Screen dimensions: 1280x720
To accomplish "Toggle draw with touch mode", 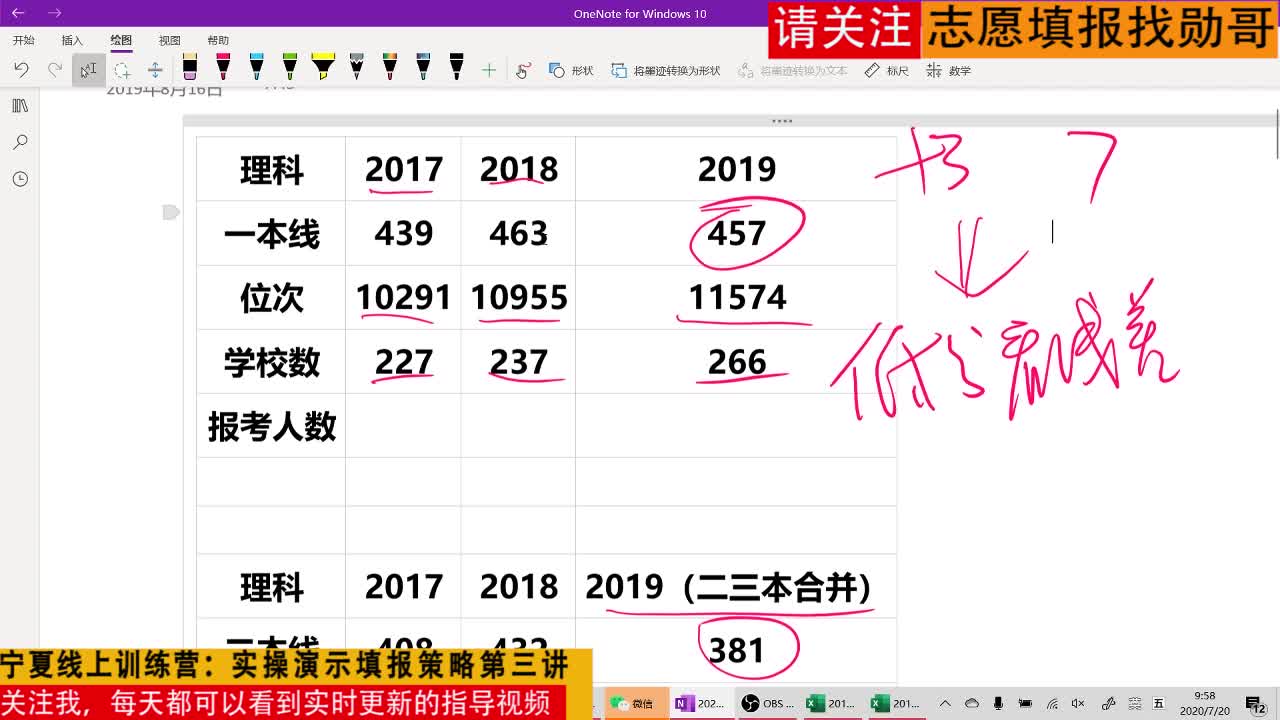I will 523,70.
